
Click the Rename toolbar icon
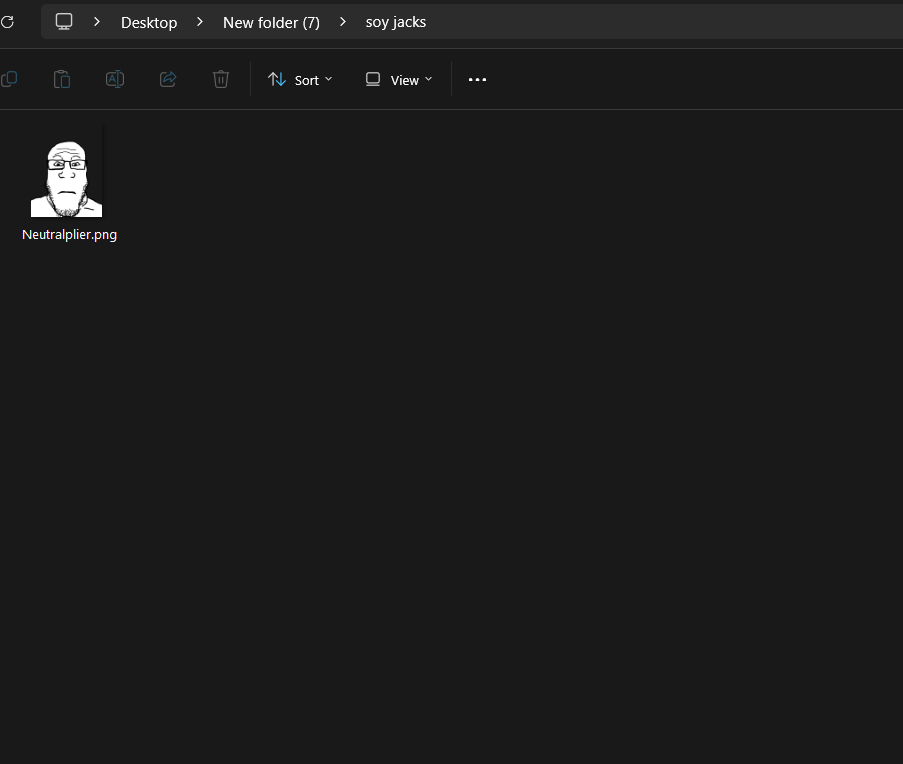click(x=115, y=79)
